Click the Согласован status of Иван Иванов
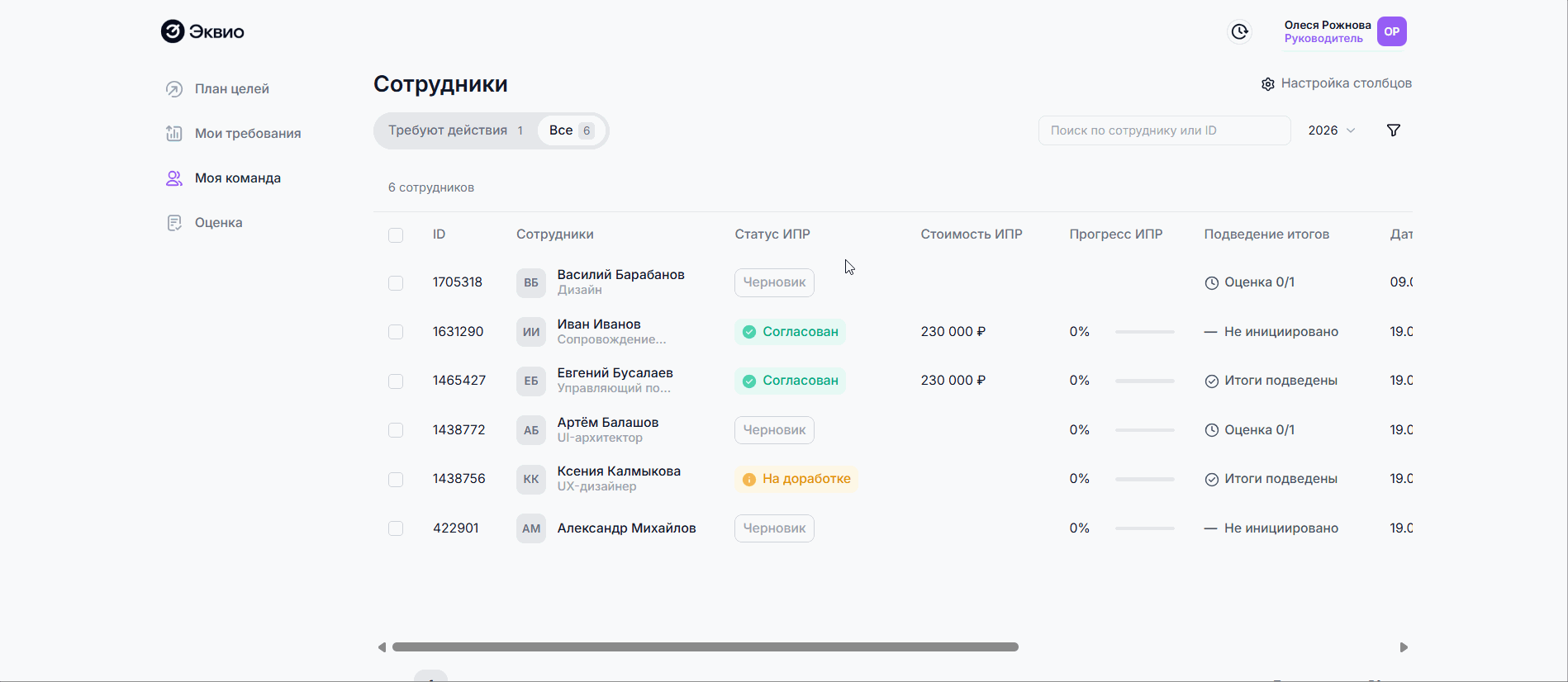 click(x=790, y=332)
